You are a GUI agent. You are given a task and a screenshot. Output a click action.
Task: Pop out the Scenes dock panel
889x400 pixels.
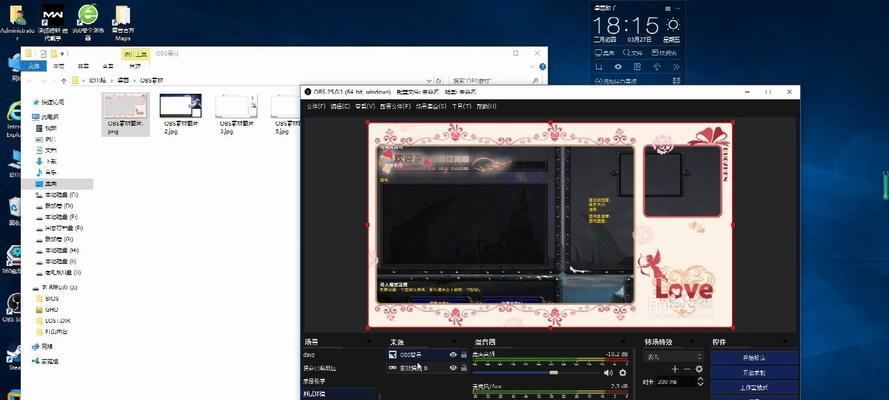click(369, 342)
